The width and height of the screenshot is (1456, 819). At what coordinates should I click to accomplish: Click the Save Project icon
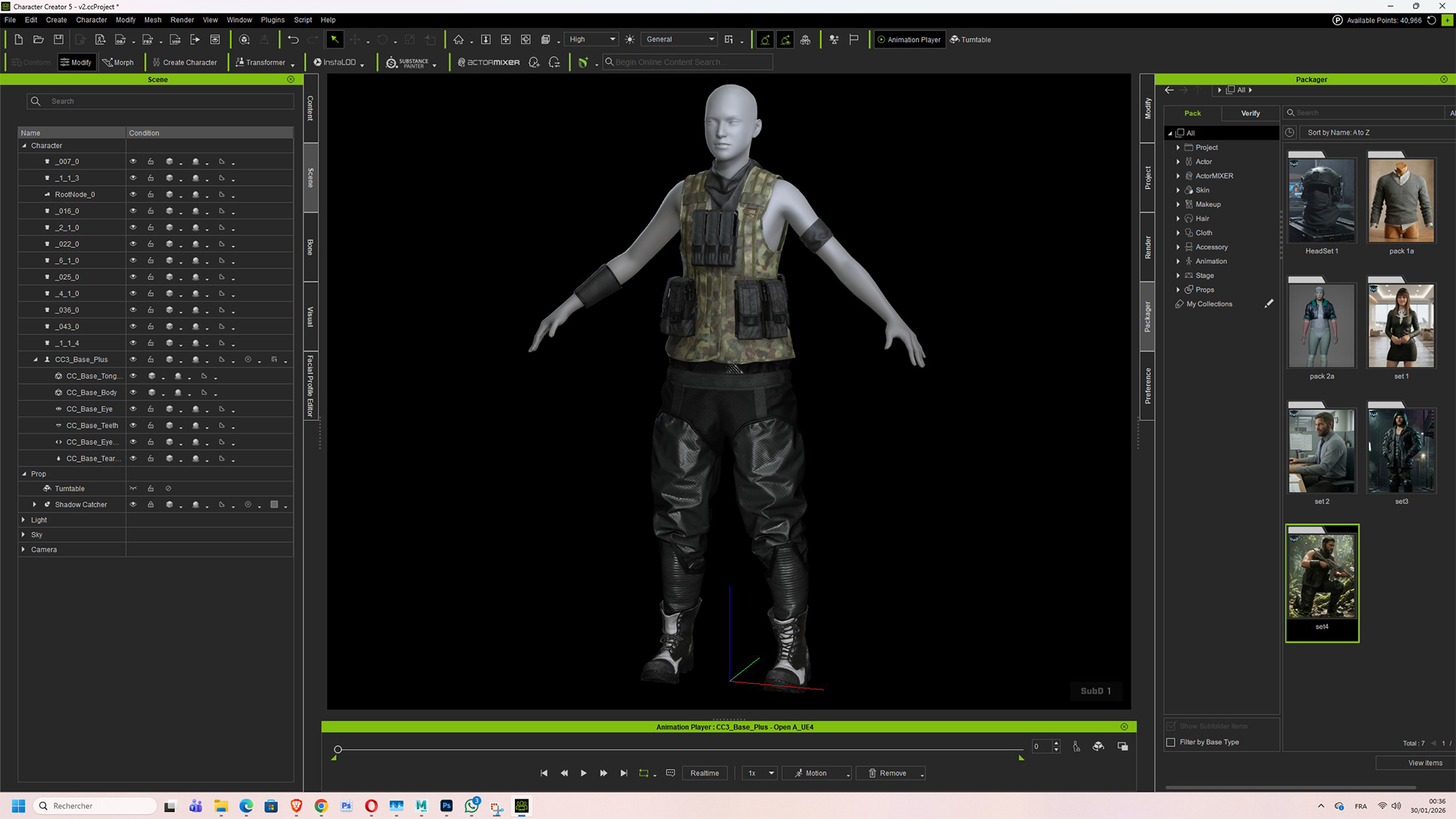58,39
